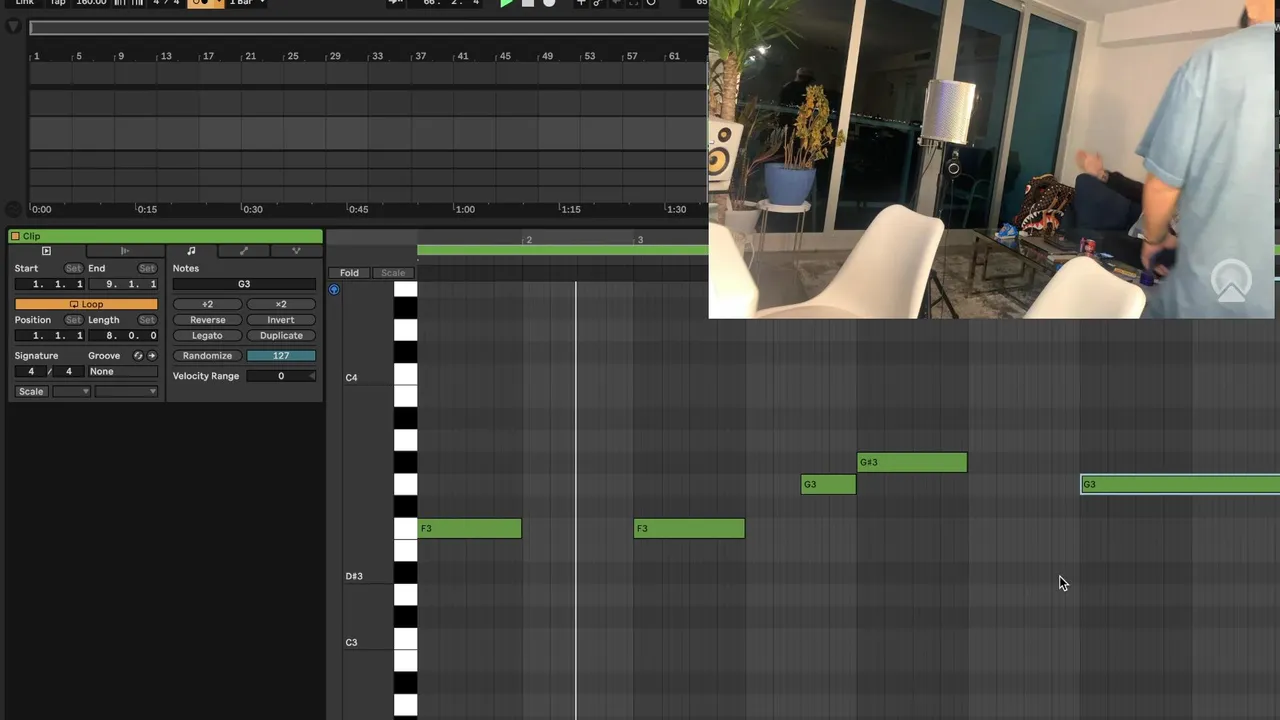Click the arrangement overview scrollbar
1280x720 pixels.
[x=368, y=27]
